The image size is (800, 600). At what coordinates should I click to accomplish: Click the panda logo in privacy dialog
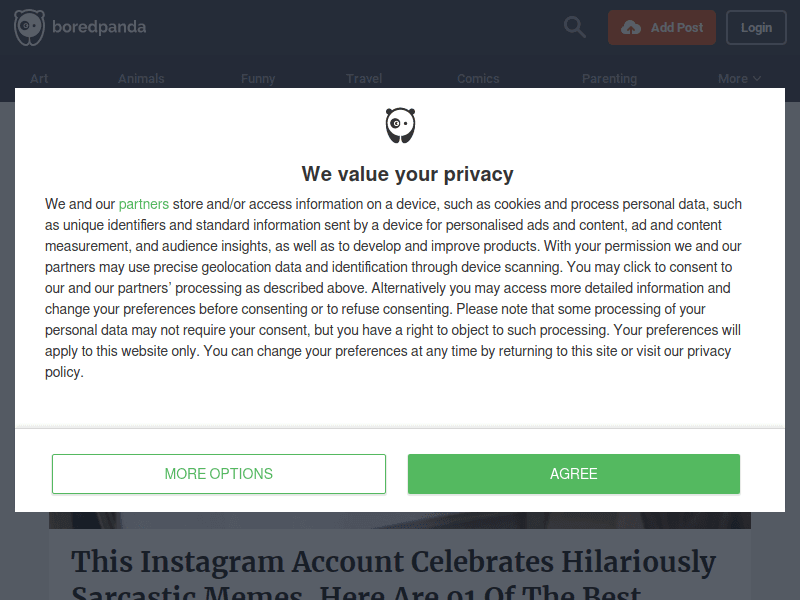[400, 126]
